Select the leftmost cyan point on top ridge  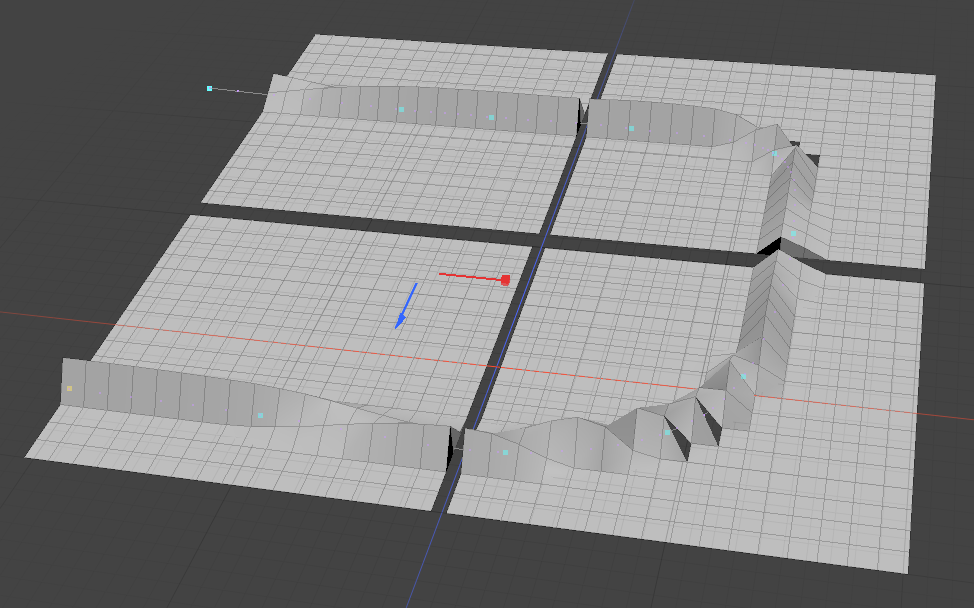[401, 109]
